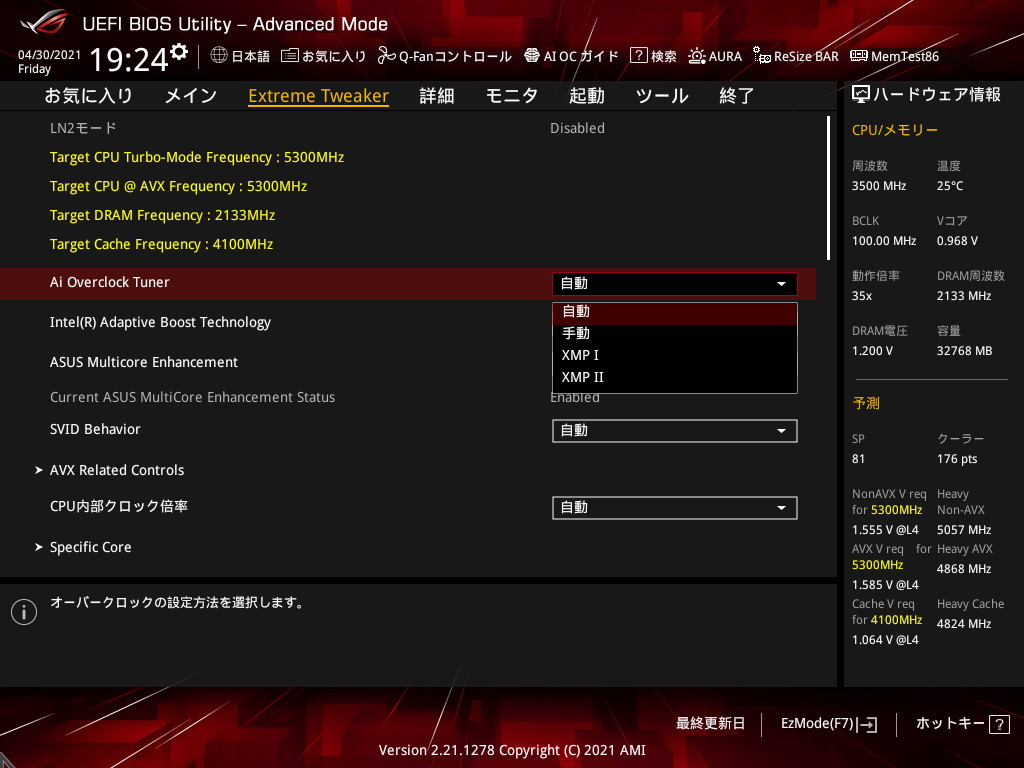The height and width of the screenshot is (768, 1024).
Task: Open the favorites list icon in toolbar
Action: 290,56
